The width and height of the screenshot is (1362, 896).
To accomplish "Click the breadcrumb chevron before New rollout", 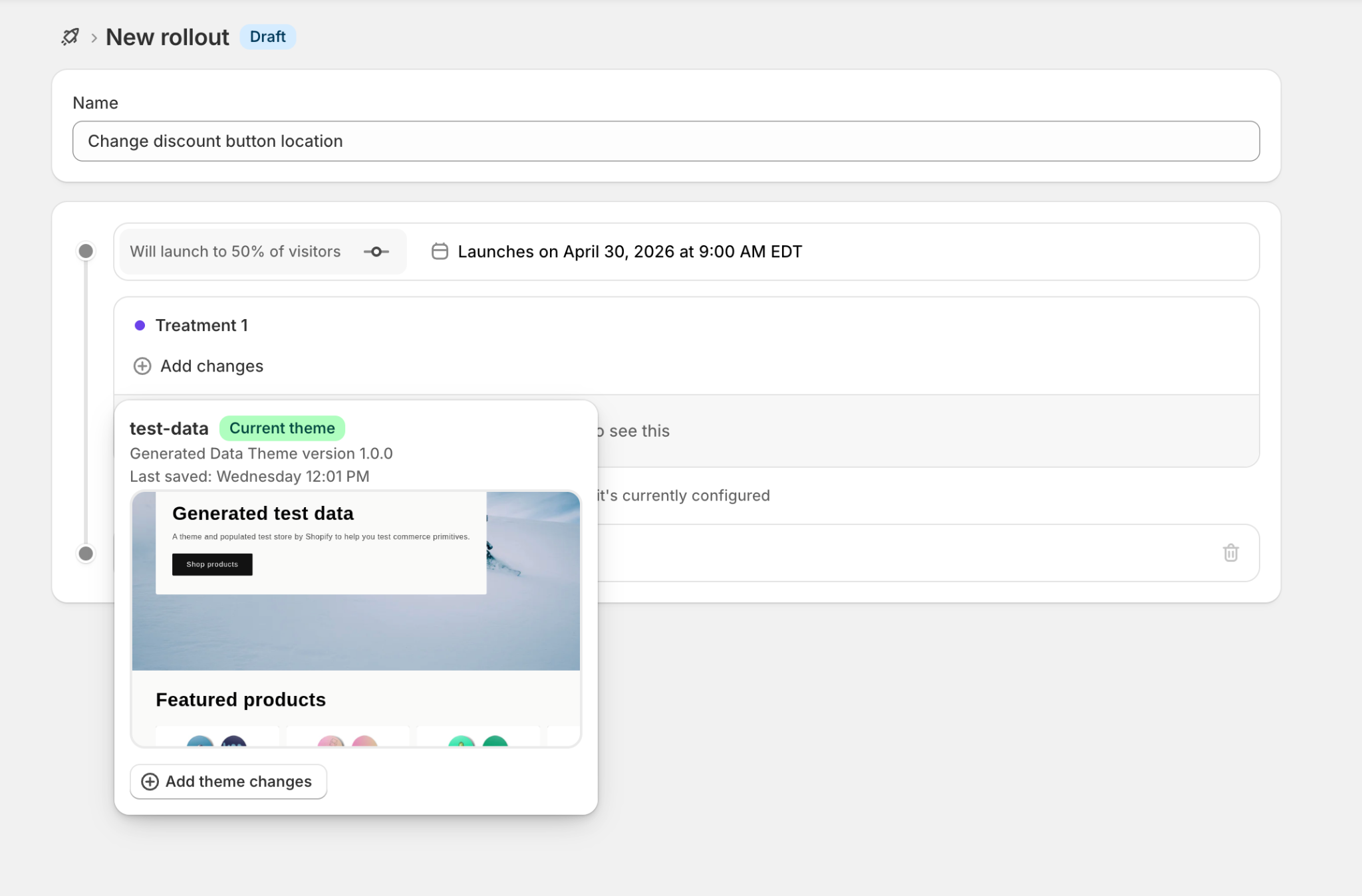I will [94, 38].
